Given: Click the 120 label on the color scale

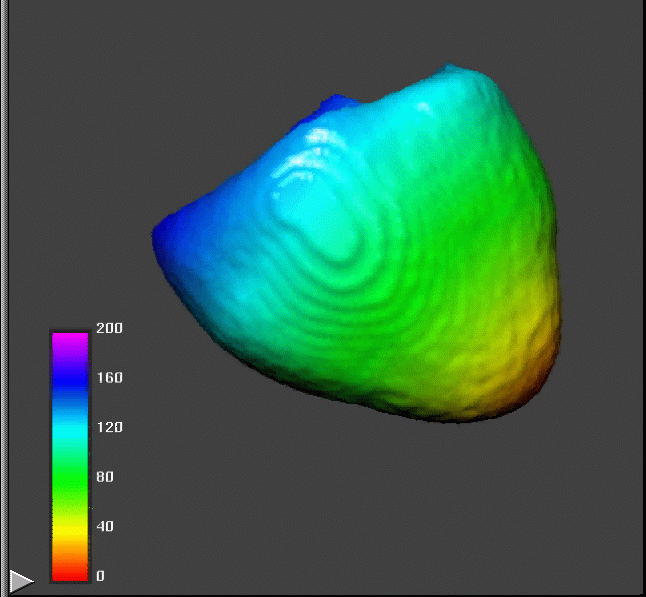Looking at the screenshot, I should tap(109, 427).
